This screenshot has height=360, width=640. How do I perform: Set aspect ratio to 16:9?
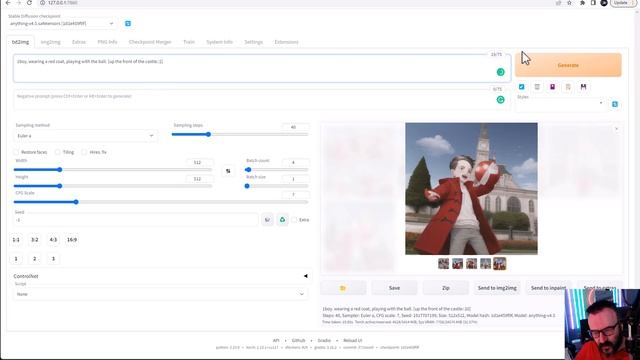click(72, 240)
